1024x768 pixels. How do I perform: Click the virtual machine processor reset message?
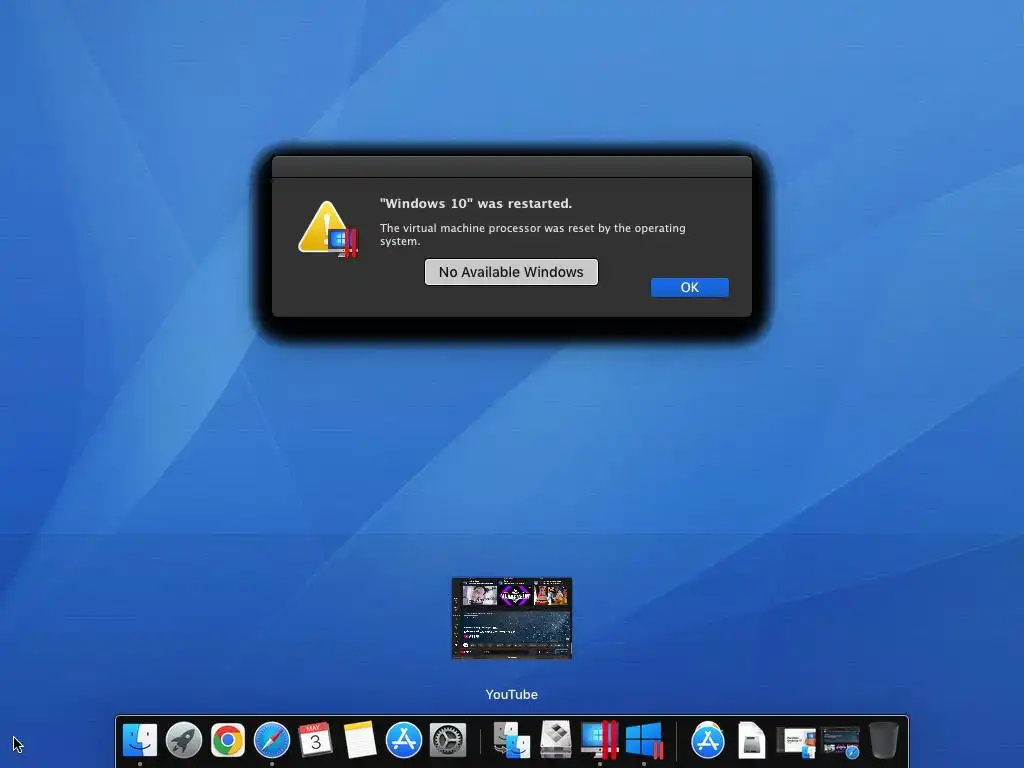tap(533, 234)
